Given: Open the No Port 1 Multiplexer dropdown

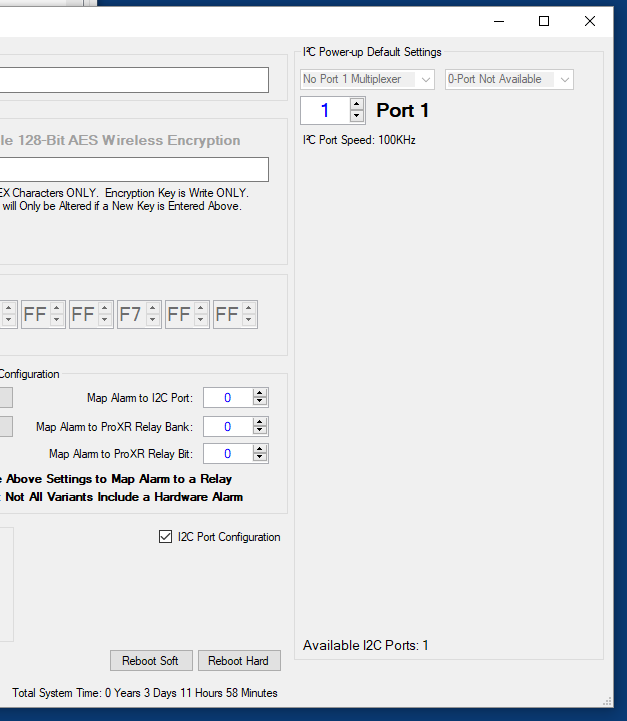Looking at the screenshot, I should 367,79.
